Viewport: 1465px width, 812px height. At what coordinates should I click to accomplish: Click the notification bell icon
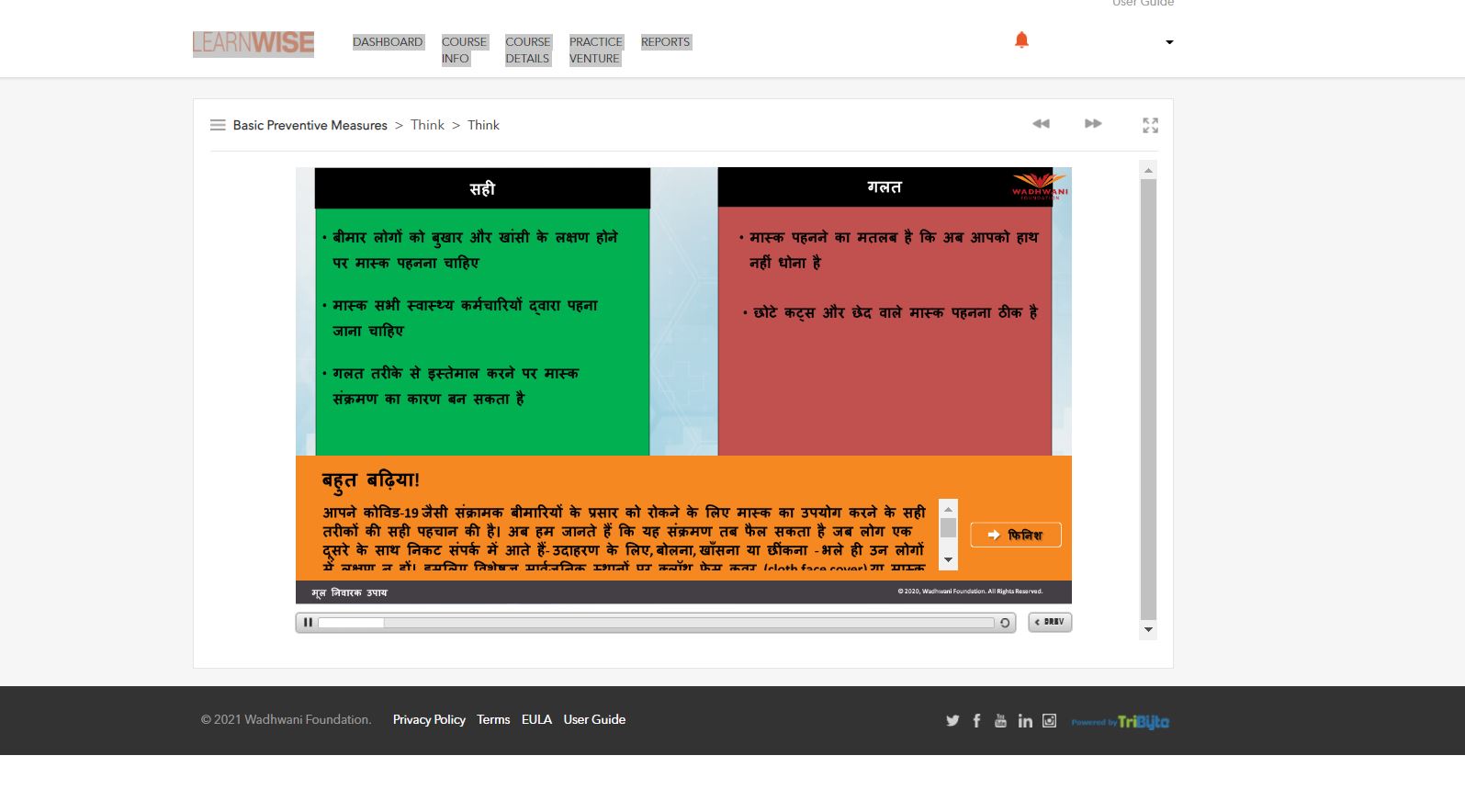pos(1021,39)
